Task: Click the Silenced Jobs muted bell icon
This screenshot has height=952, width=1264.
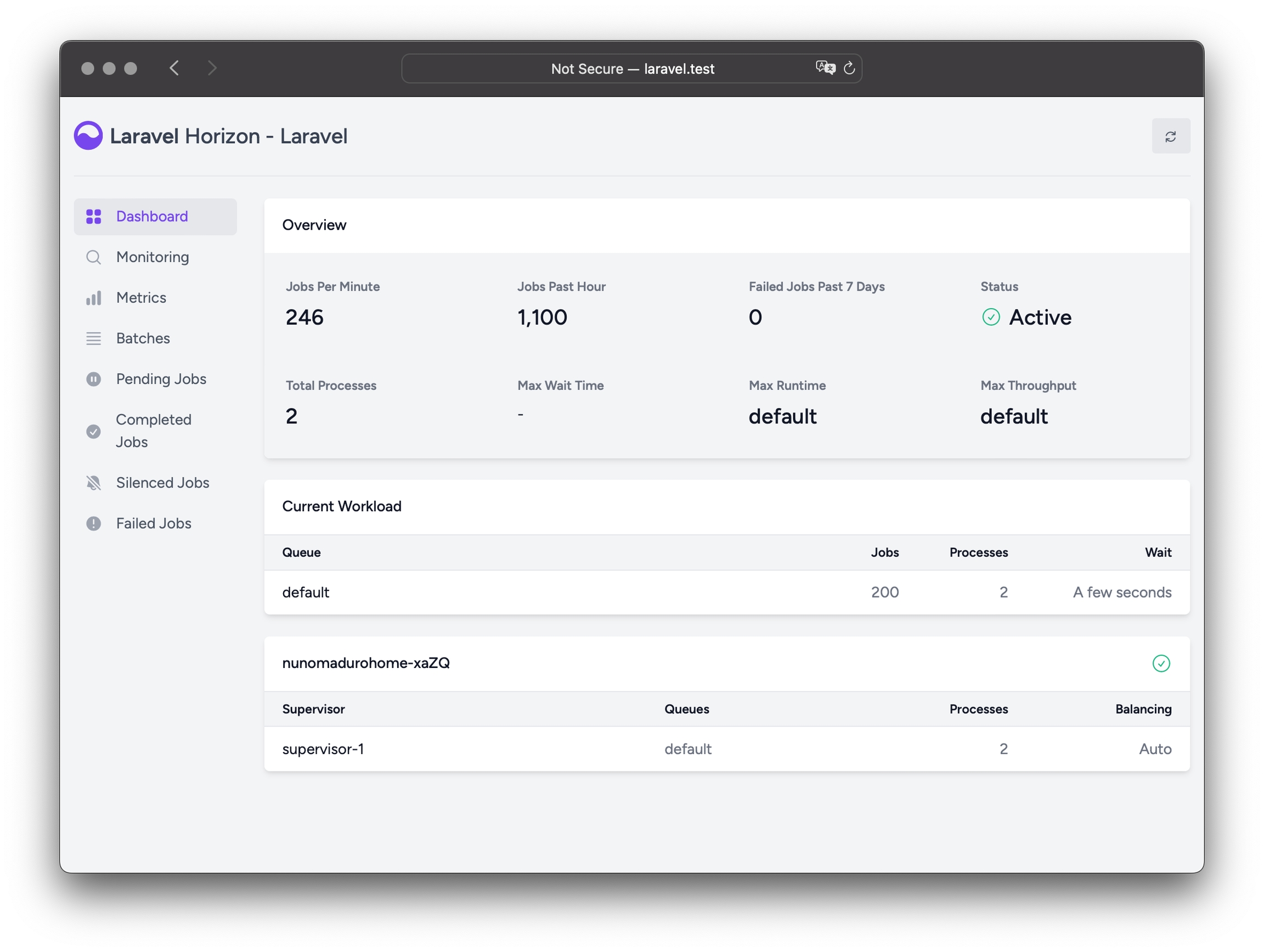Action: (x=94, y=483)
